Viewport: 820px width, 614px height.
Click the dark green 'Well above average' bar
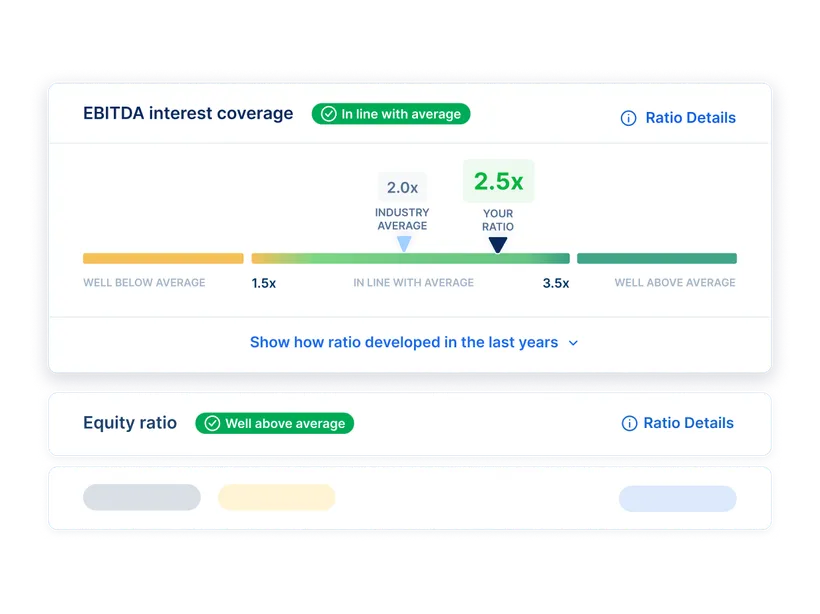(657, 258)
